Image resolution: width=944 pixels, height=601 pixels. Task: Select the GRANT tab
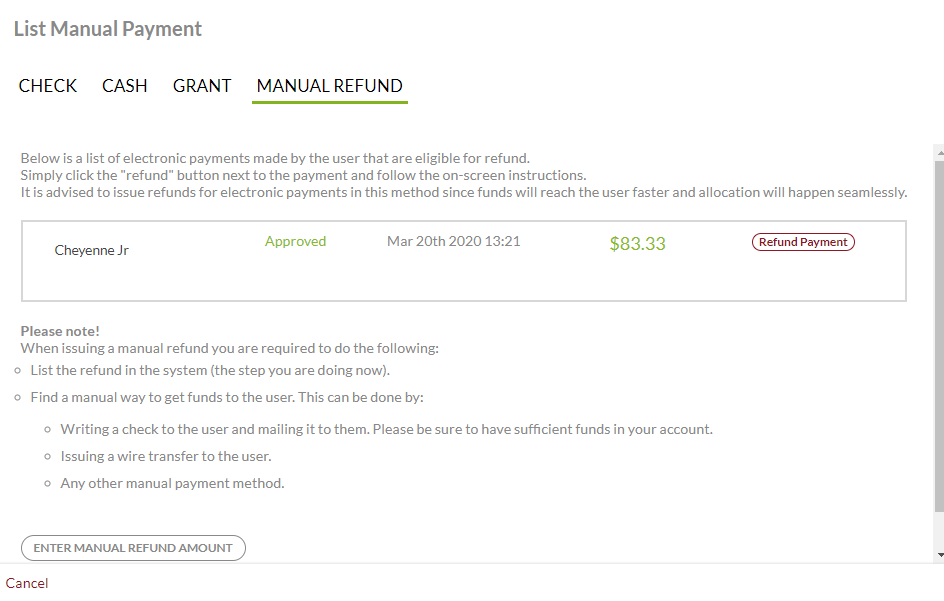pos(202,86)
